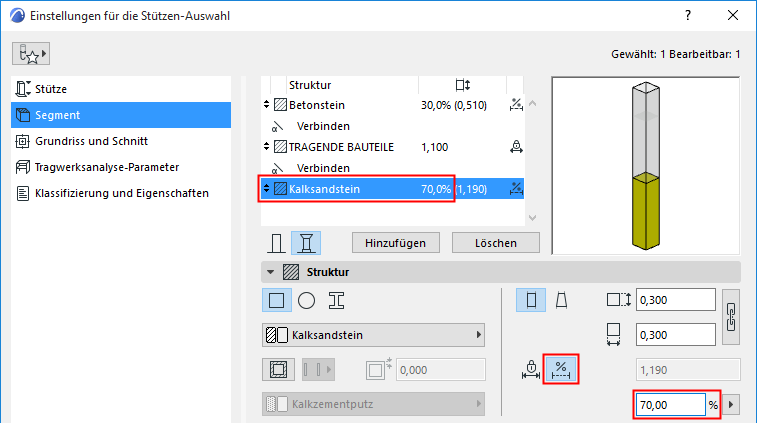Click the Hinzufügen button
Image resolution: width=757 pixels, height=423 pixels.
pos(395,242)
